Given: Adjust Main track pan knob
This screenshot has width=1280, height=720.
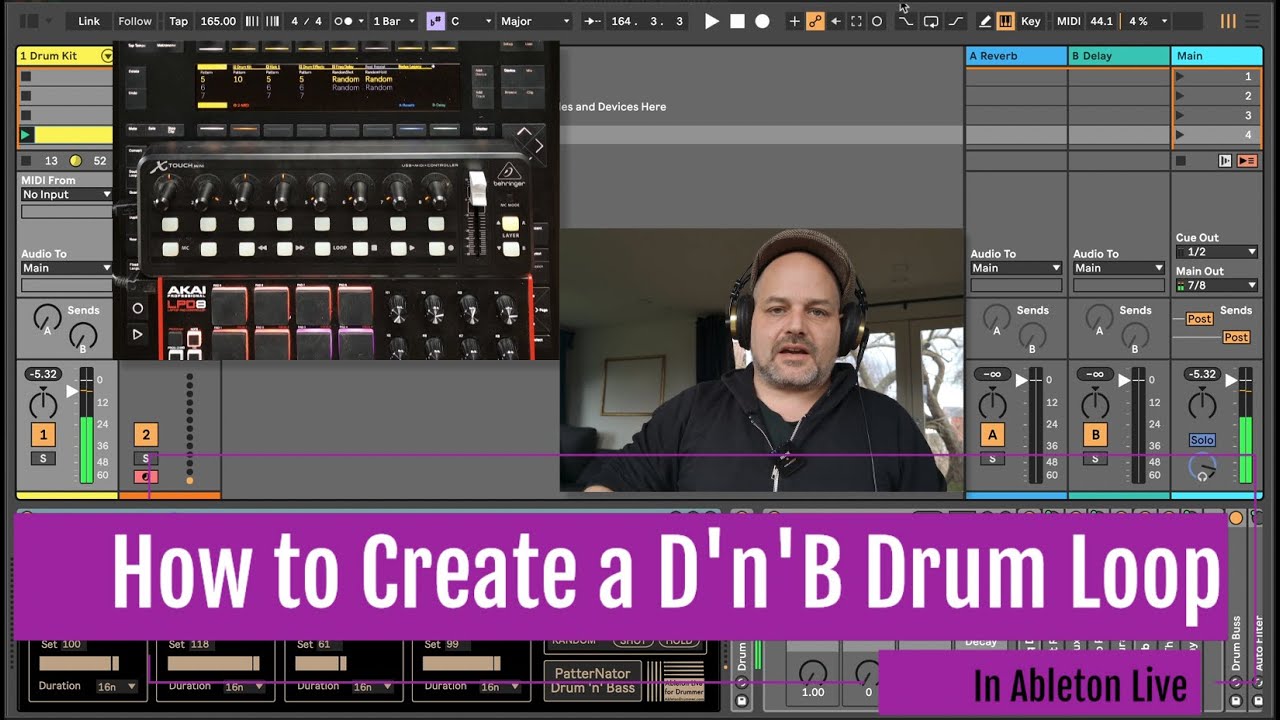Looking at the screenshot, I should click(x=1202, y=404).
